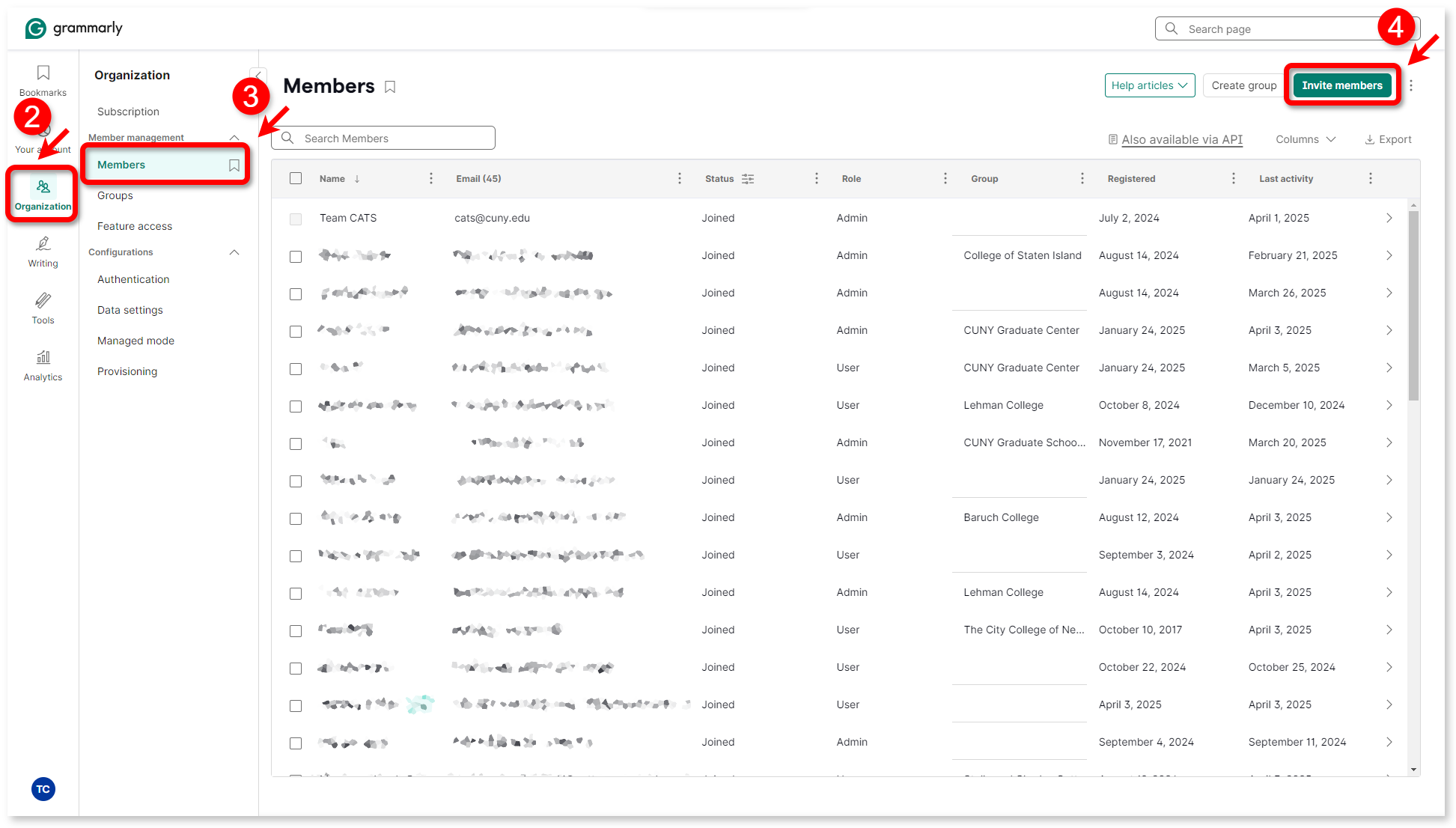
Task: Select checkbox for CUNY Graduate Center User row
Action: pyautogui.click(x=296, y=368)
